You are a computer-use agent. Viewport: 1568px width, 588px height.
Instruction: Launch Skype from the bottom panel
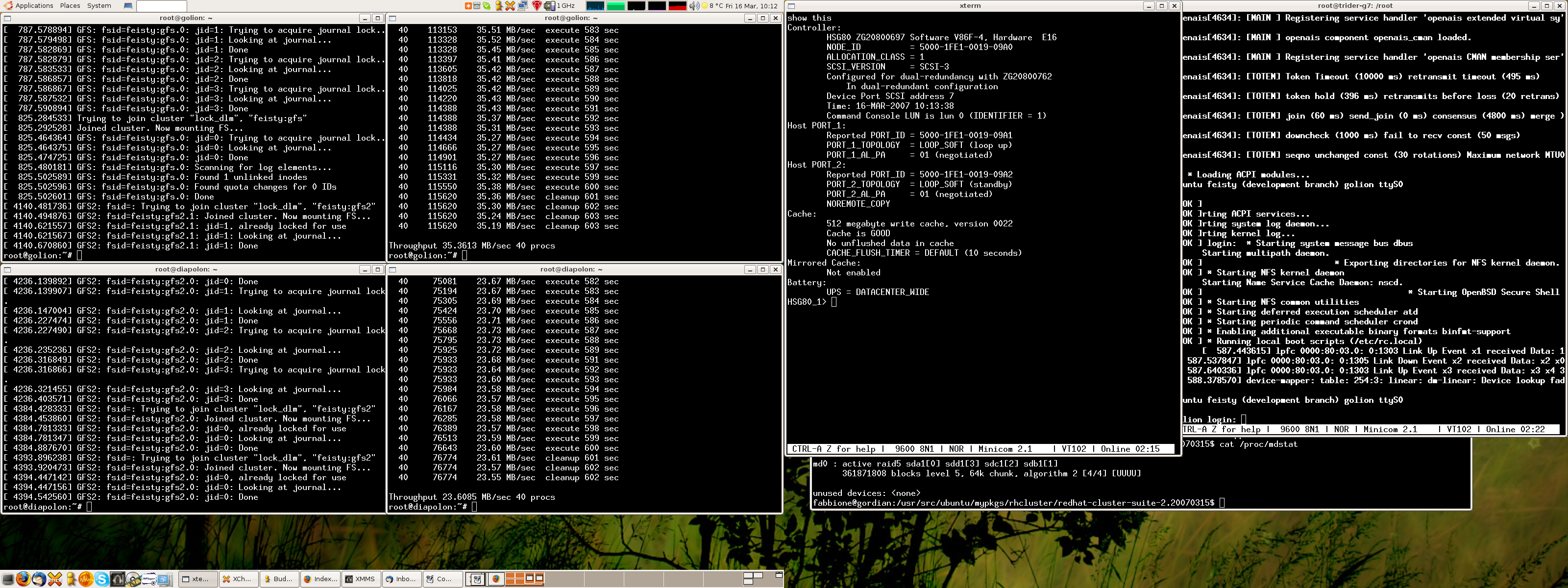tap(101, 579)
